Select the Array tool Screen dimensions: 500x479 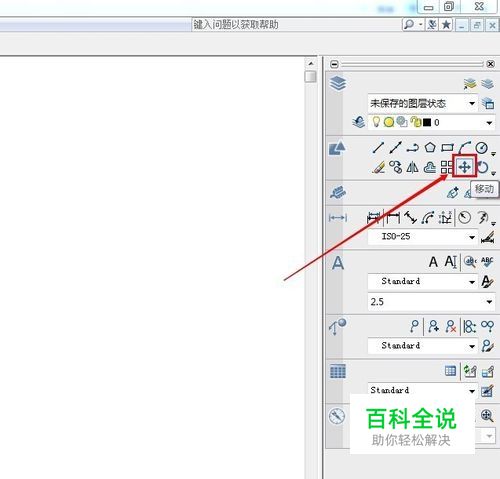447,167
